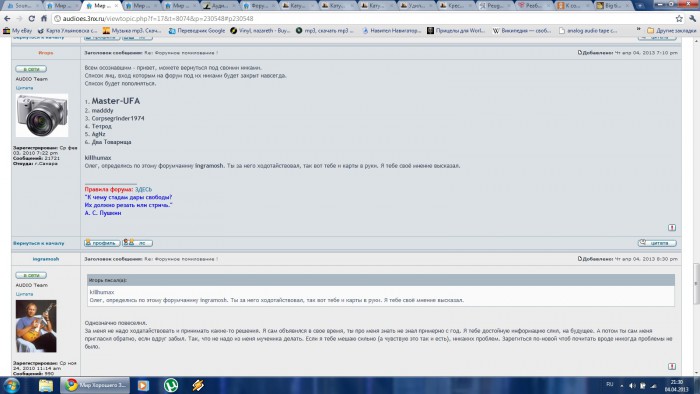Open the Другие закладки bookmarks folder
The image size is (700, 394).
point(671,31)
